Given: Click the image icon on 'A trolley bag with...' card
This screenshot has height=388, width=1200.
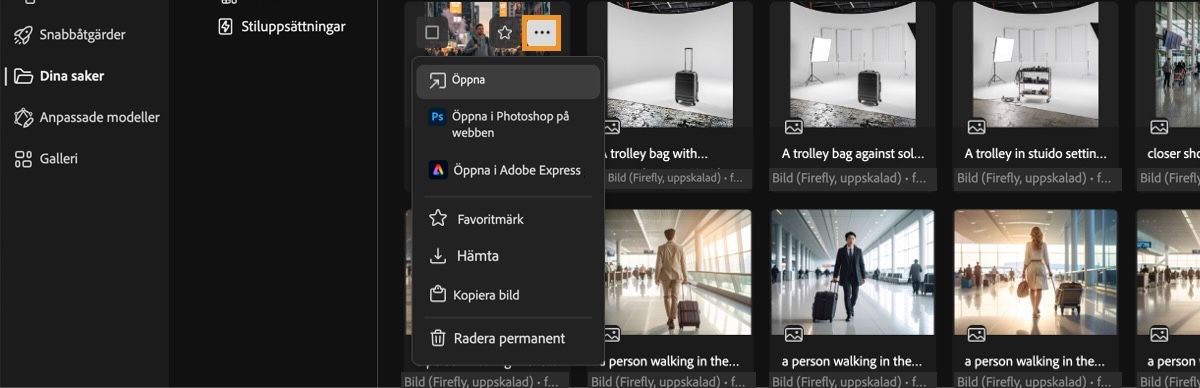Looking at the screenshot, I should pyautogui.click(x=611, y=127).
